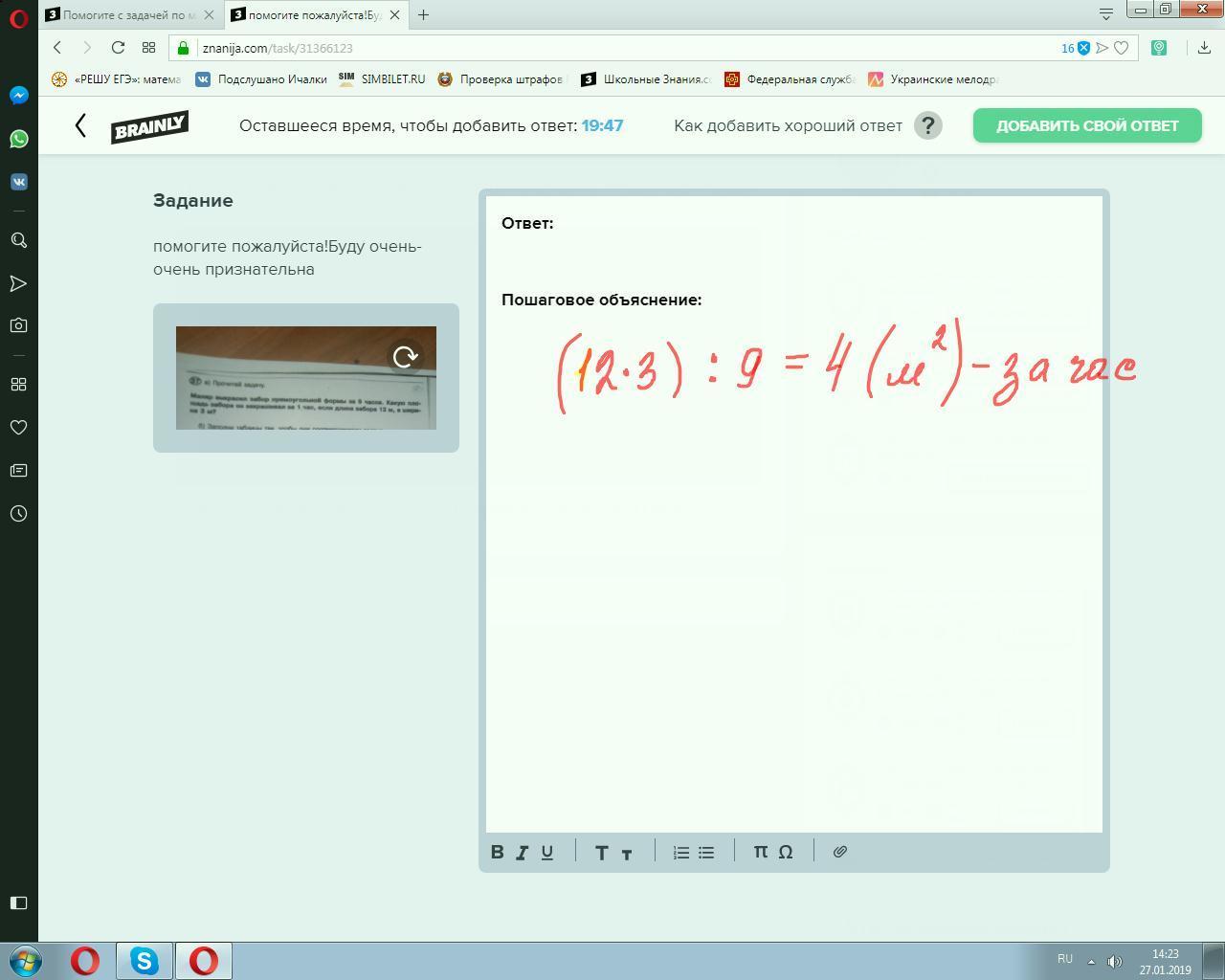Close the active помогите пожалуйста tab
This screenshot has width=1225, height=980.
click(393, 14)
